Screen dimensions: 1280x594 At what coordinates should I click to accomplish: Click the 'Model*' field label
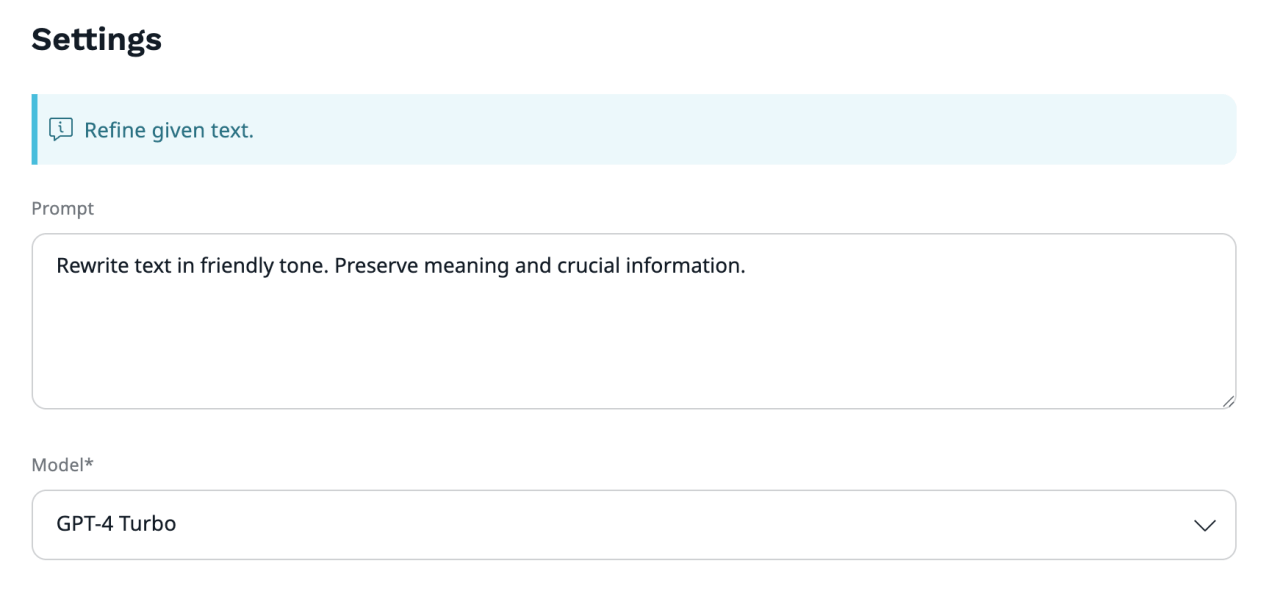62,464
